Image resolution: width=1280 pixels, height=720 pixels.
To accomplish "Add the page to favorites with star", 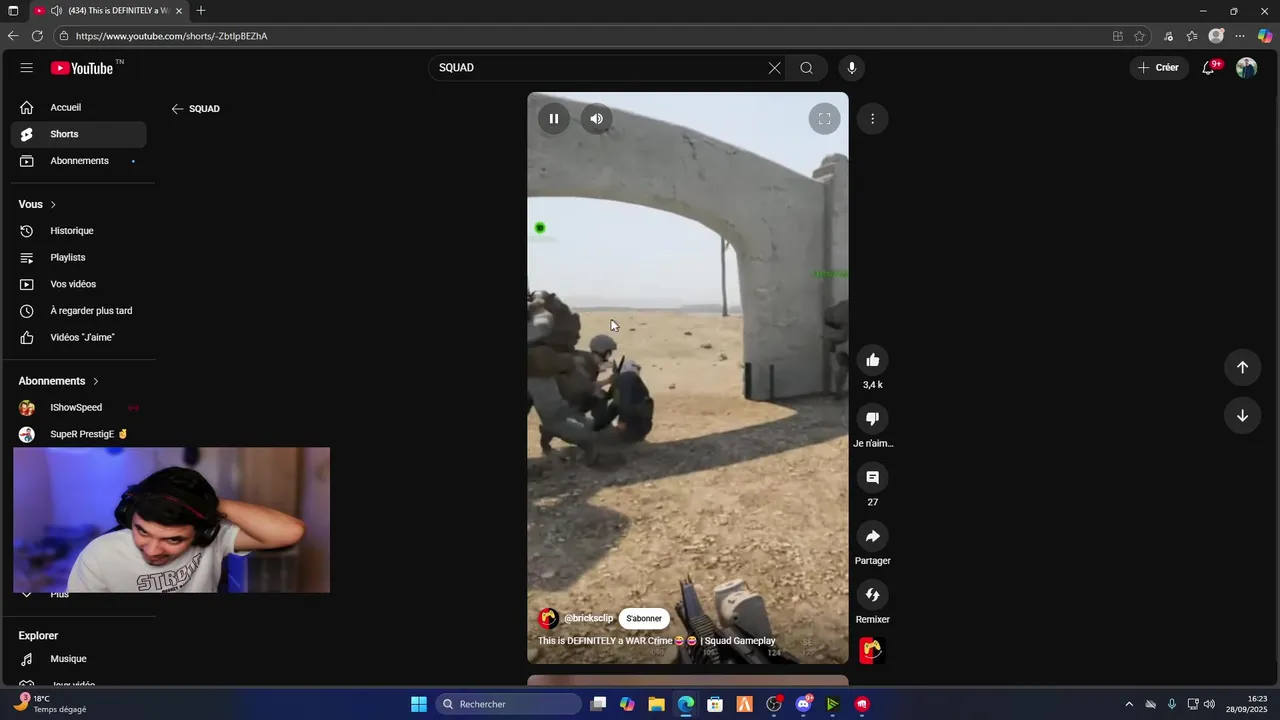I will tap(1139, 36).
